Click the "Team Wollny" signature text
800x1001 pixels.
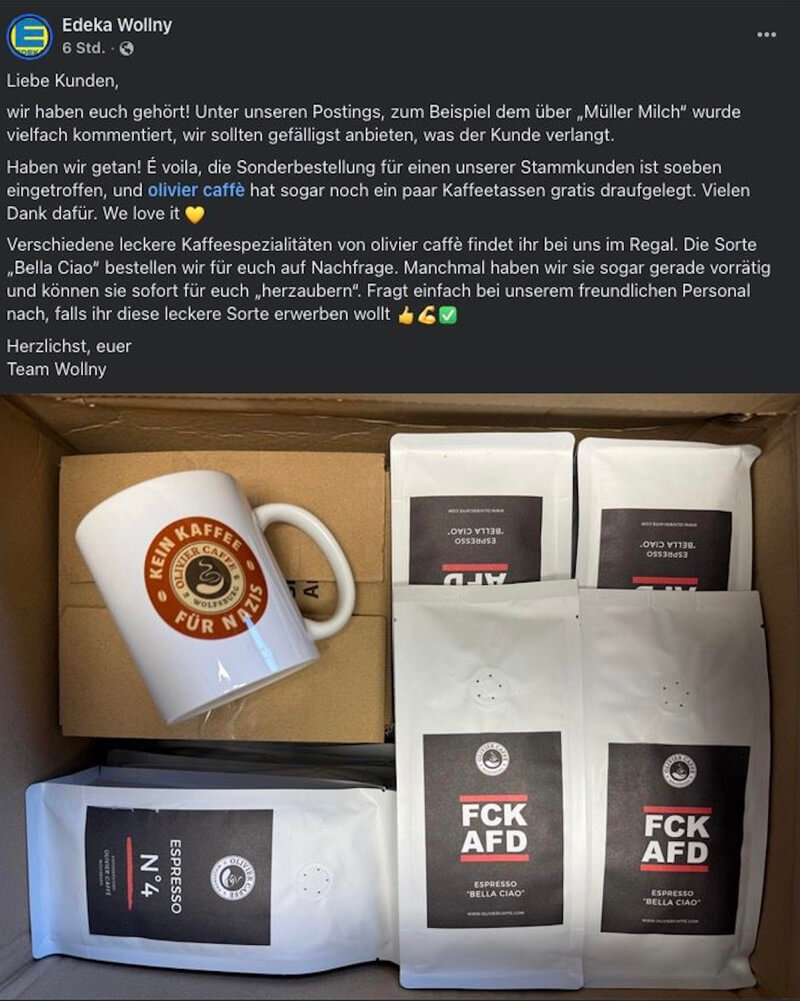click(x=56, y=370)
